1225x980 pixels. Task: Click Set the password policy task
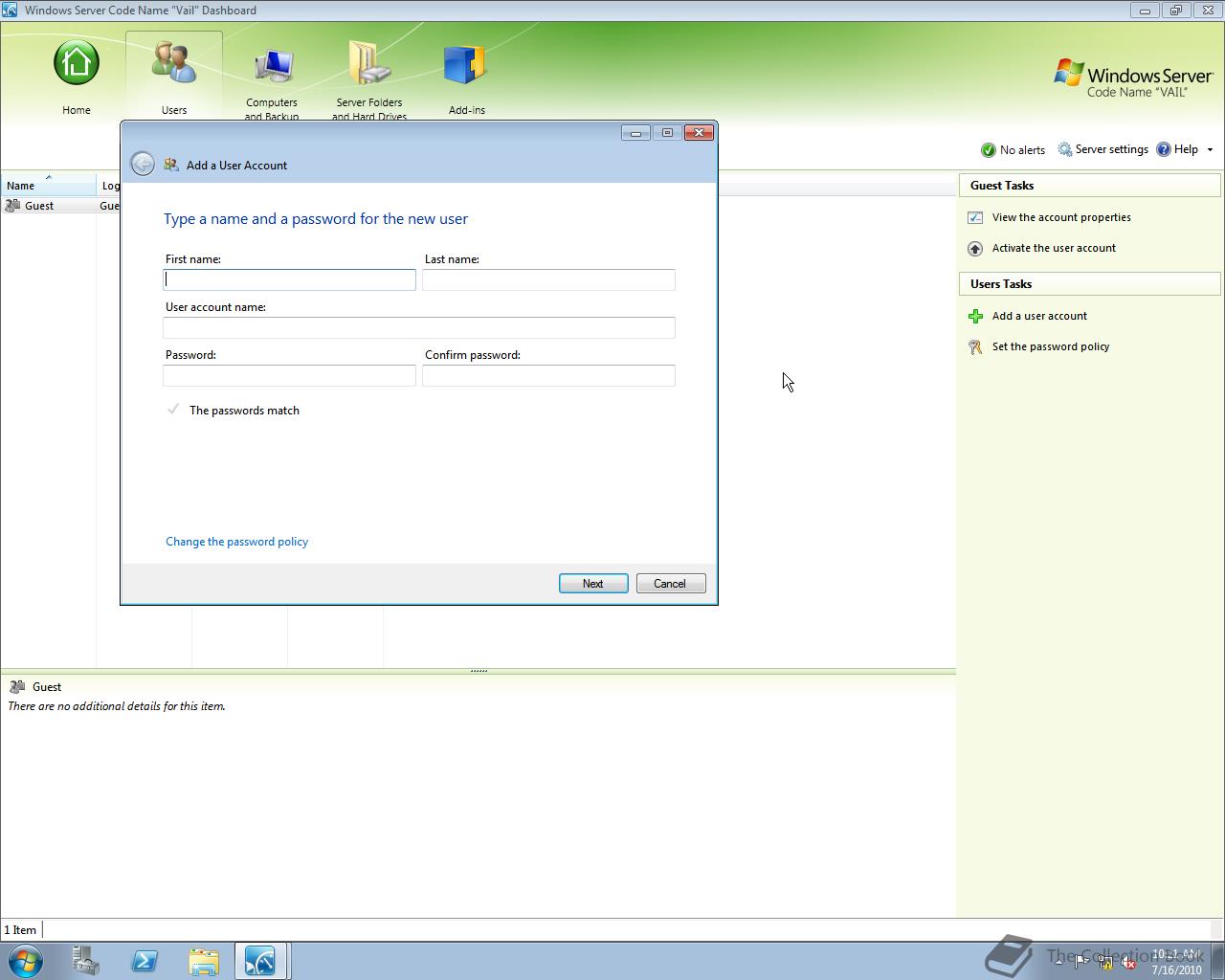pos(1051,346)
